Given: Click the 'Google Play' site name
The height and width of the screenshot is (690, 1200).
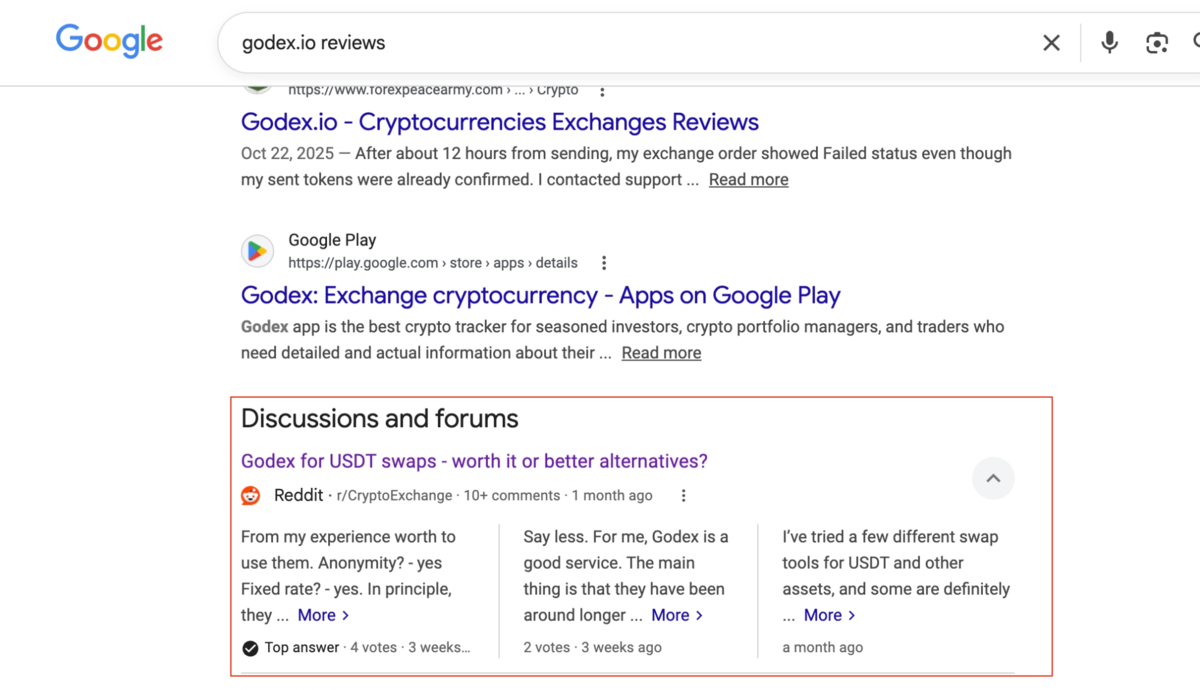Looking at the screenshot, I should pos(332,240).
